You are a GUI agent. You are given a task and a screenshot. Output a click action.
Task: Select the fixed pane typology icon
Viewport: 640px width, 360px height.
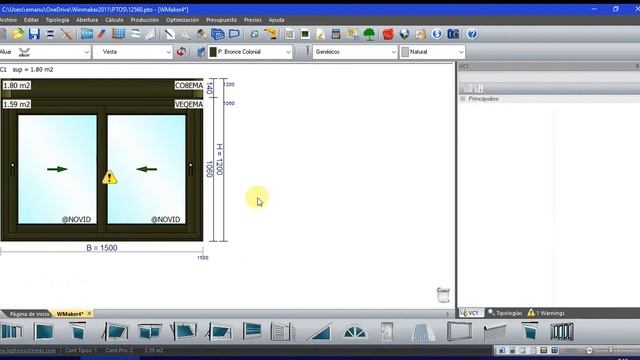(44, 331)
